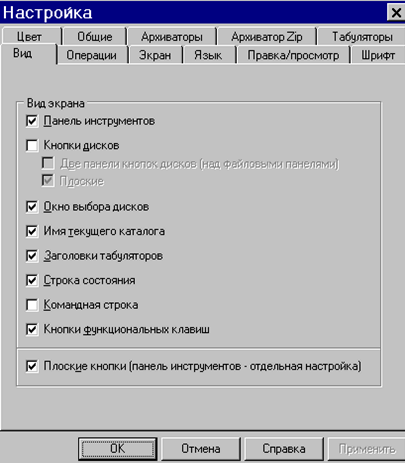Disable Заголовки табуляторов checkbox
405x465 pixels.
[32, 256]
